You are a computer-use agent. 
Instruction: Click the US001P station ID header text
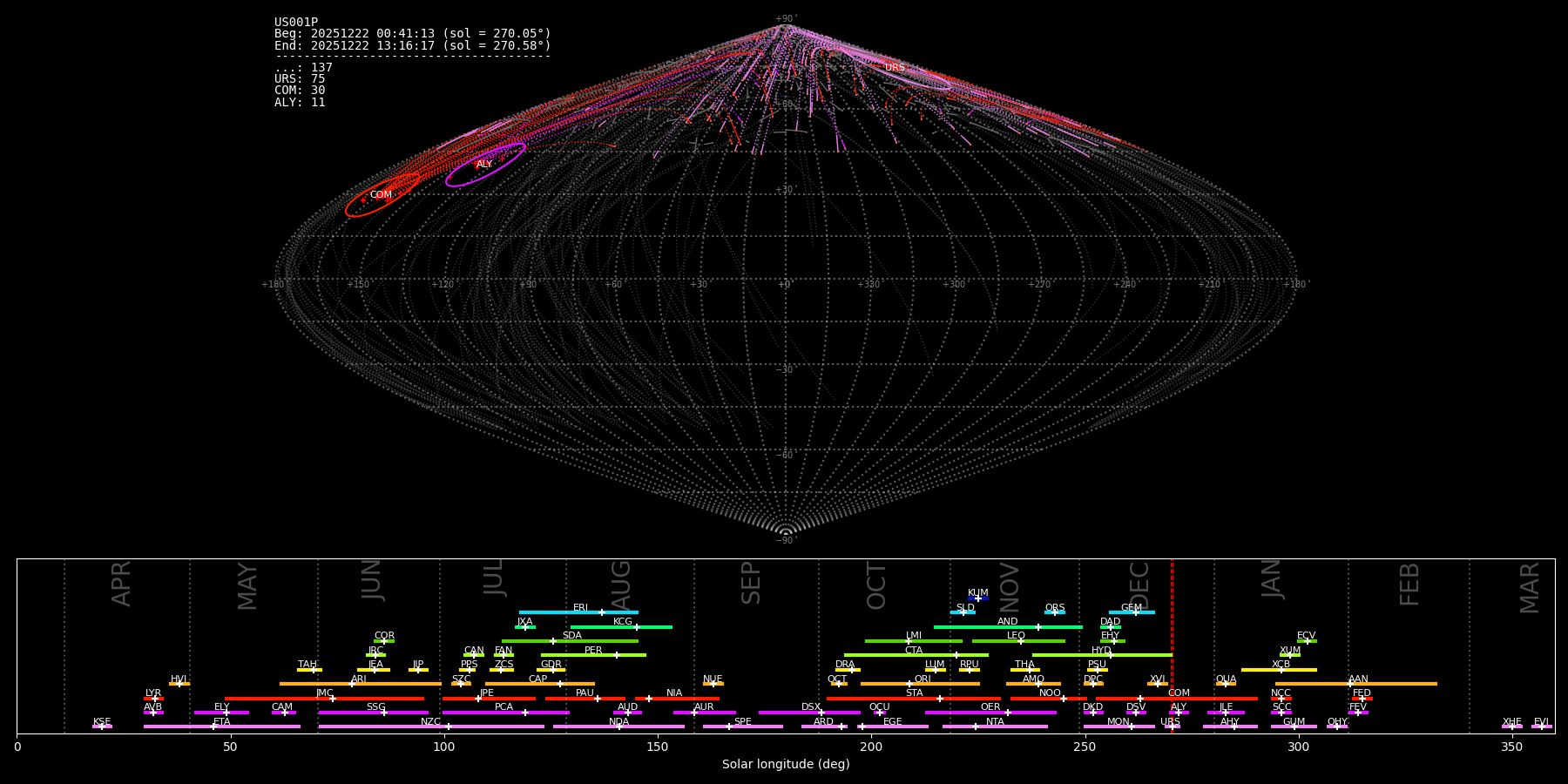click(x=296, y=23)
